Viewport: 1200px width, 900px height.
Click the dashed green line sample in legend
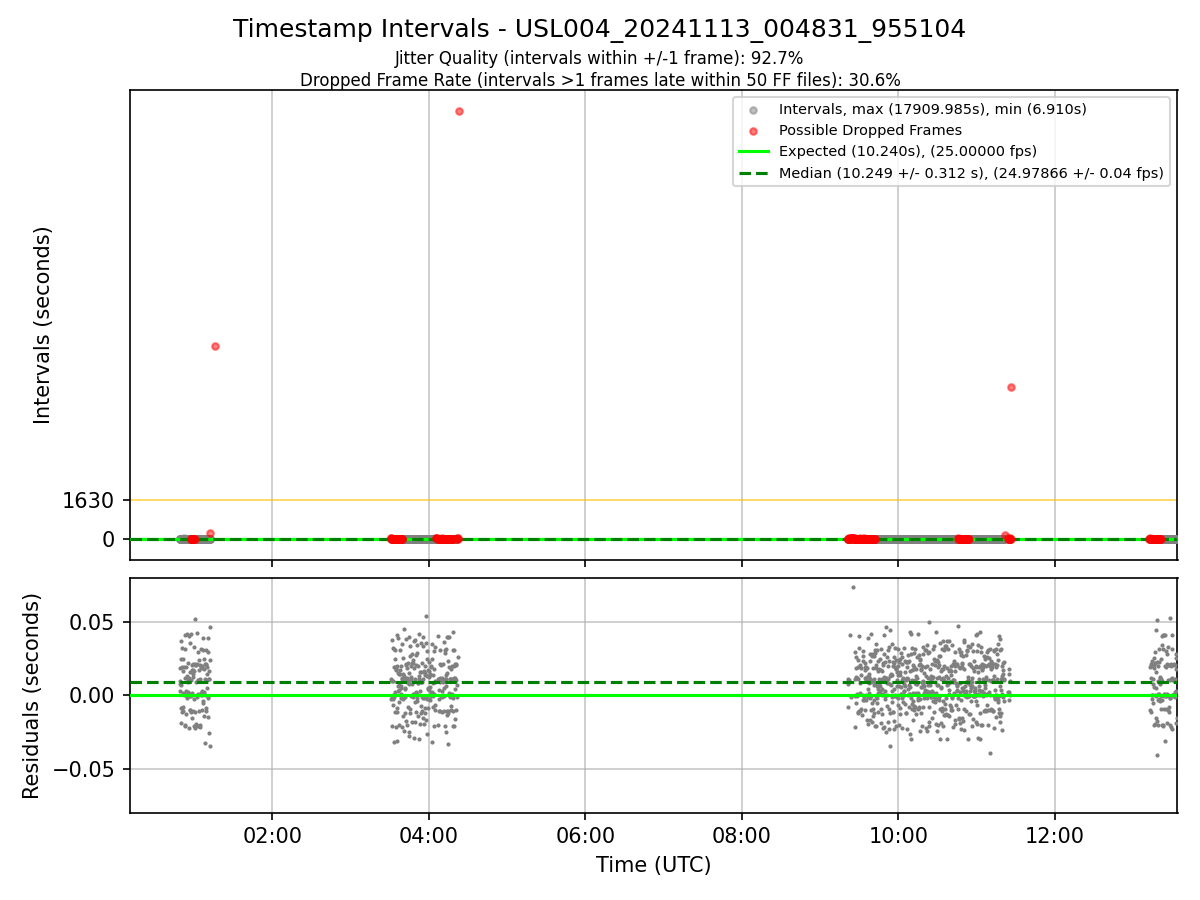click(753, 173)
